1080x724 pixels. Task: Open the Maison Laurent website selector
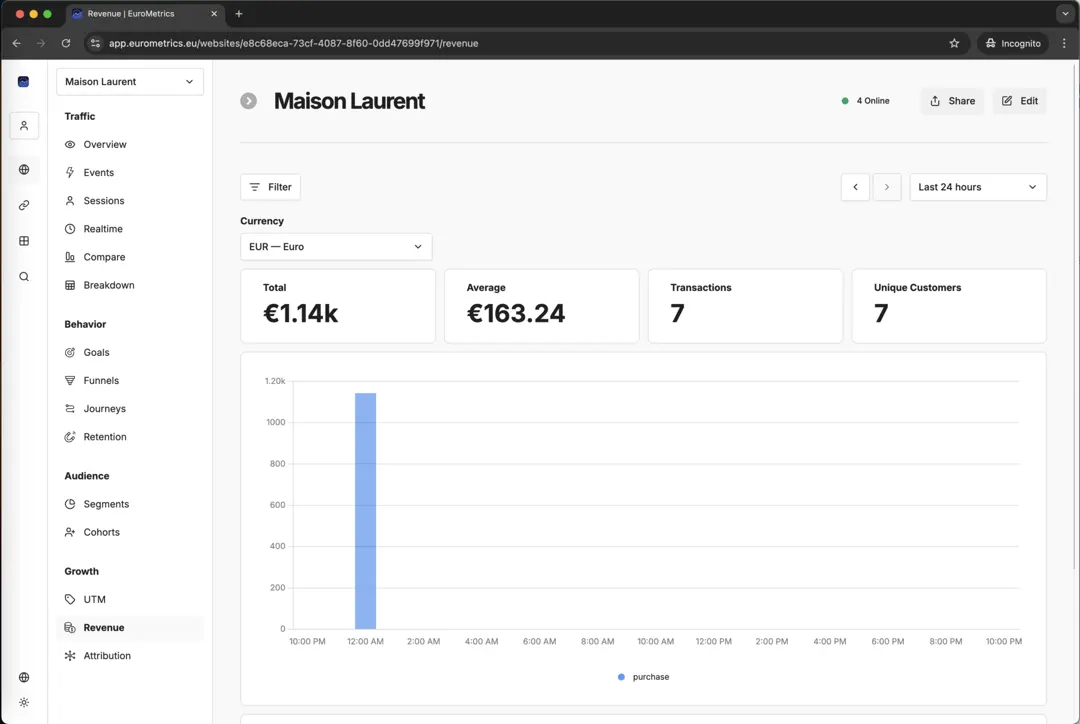129,82
